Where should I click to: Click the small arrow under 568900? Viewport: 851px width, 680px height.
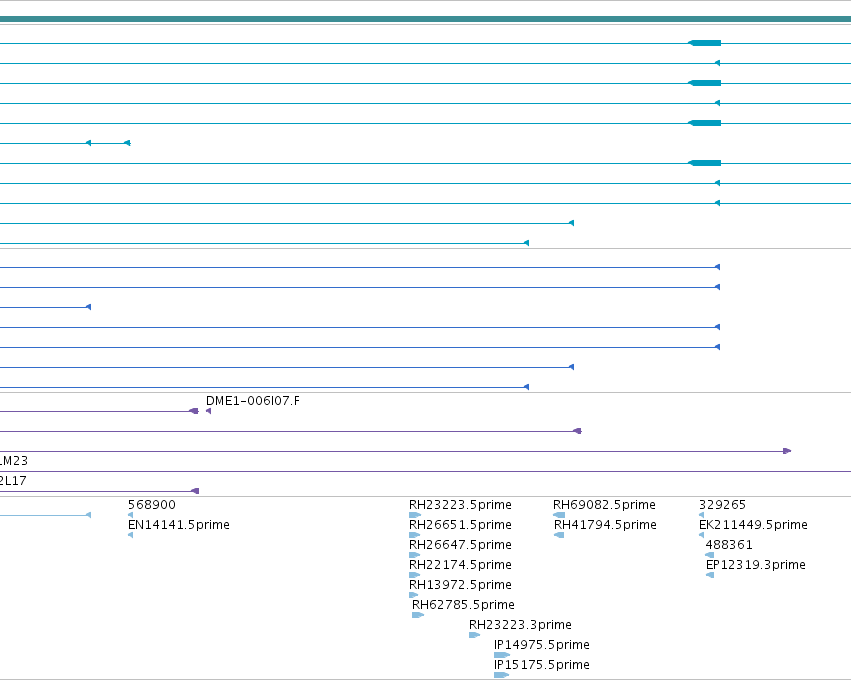click(130, 515)
